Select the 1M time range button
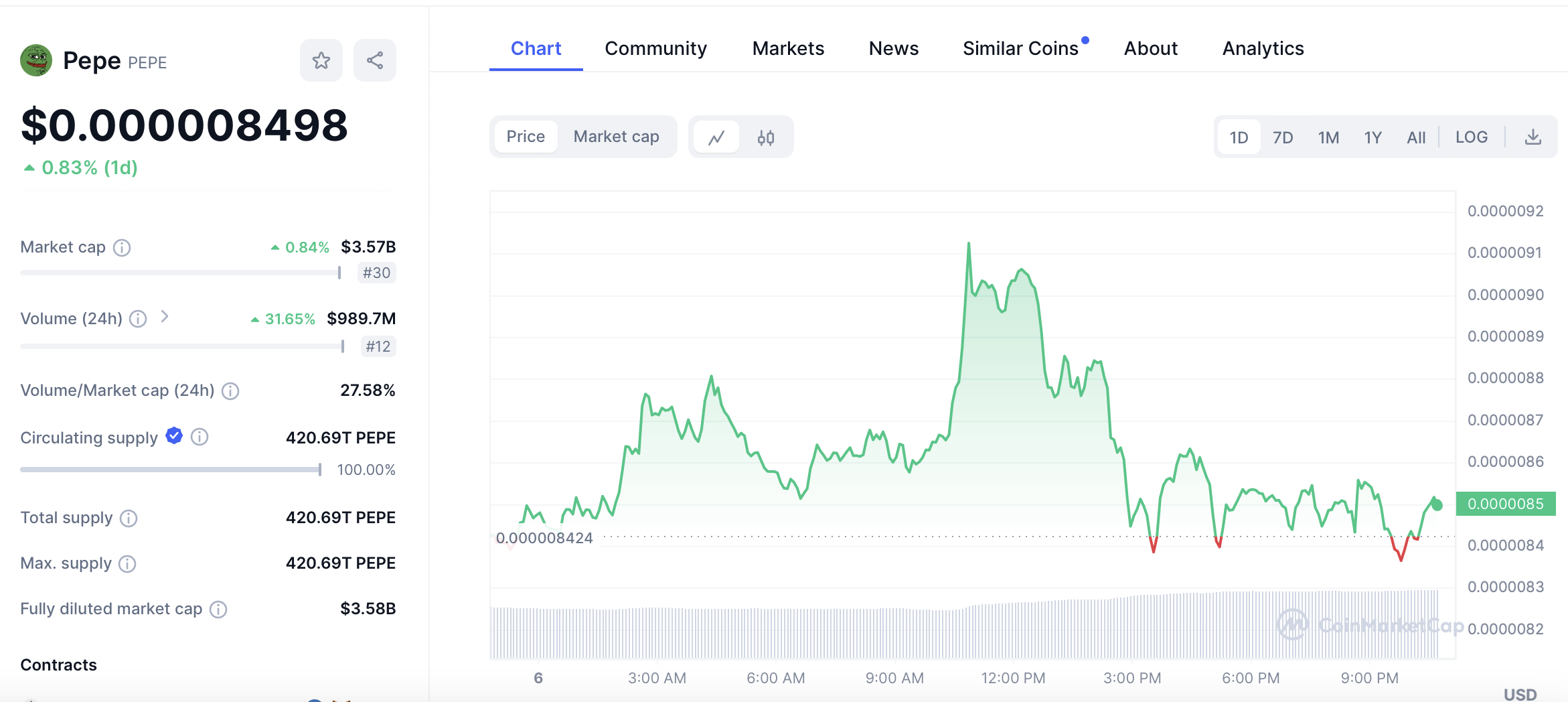The height and width of the screenshot is (702, 1568). point(1328,137)
